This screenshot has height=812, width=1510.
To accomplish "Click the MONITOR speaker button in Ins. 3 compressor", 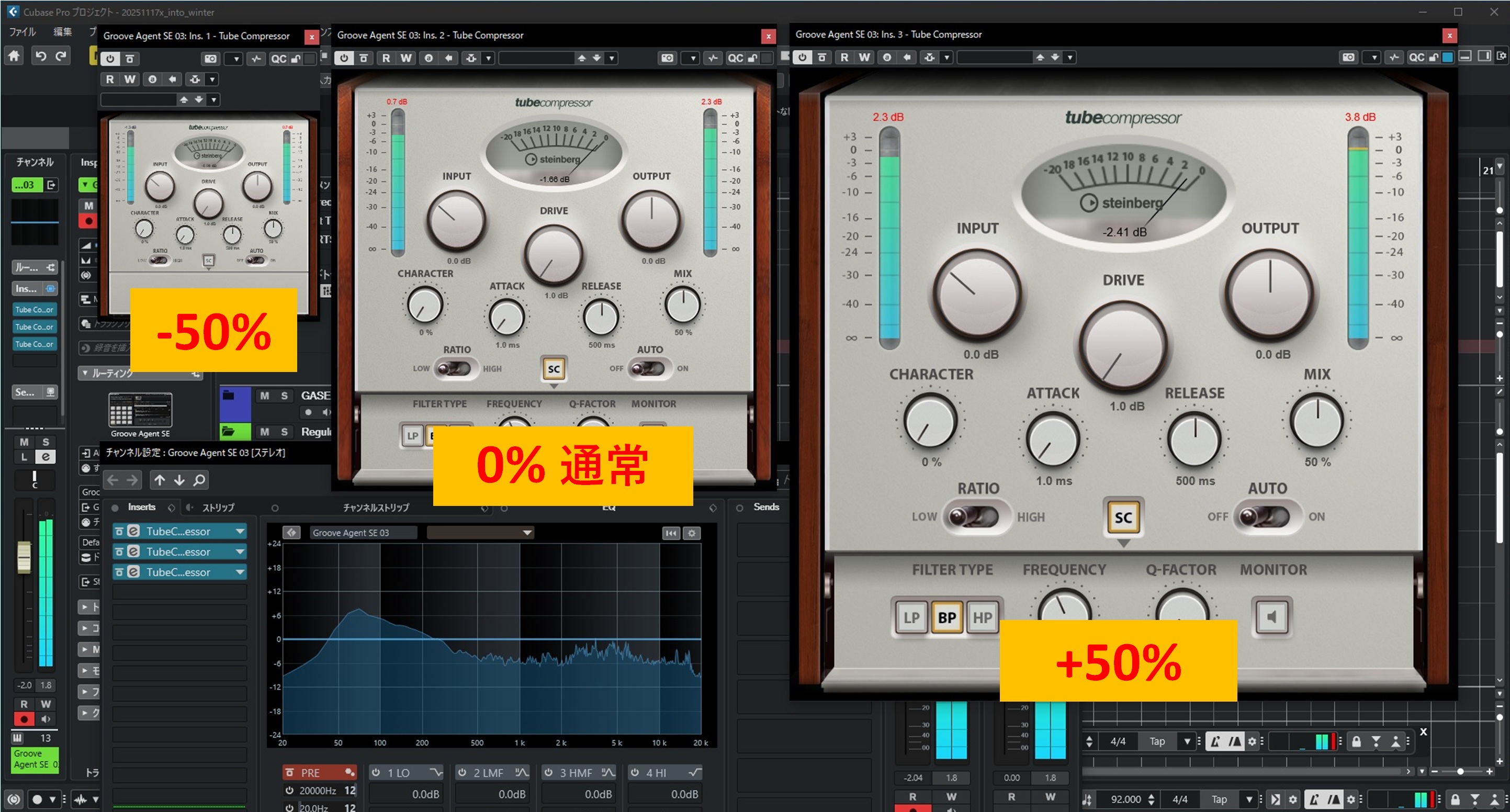I will [1271, 616].
